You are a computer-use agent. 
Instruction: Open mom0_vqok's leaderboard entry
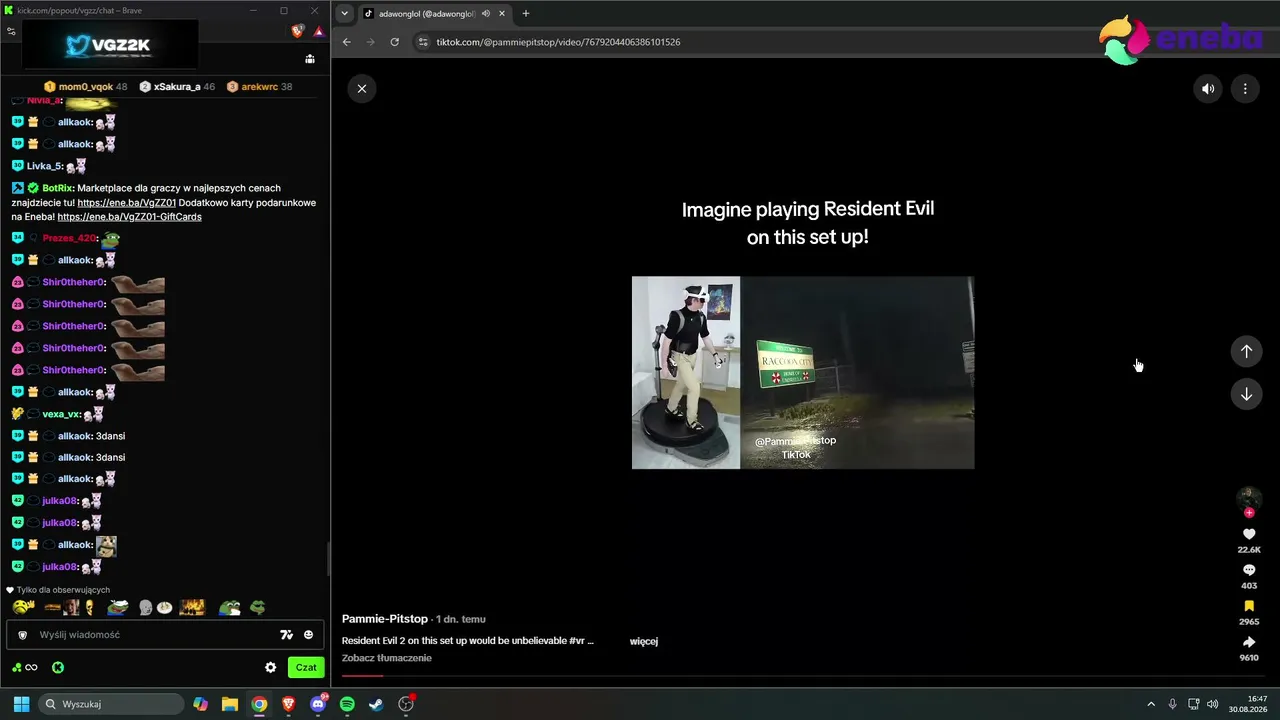coord(86,87)
